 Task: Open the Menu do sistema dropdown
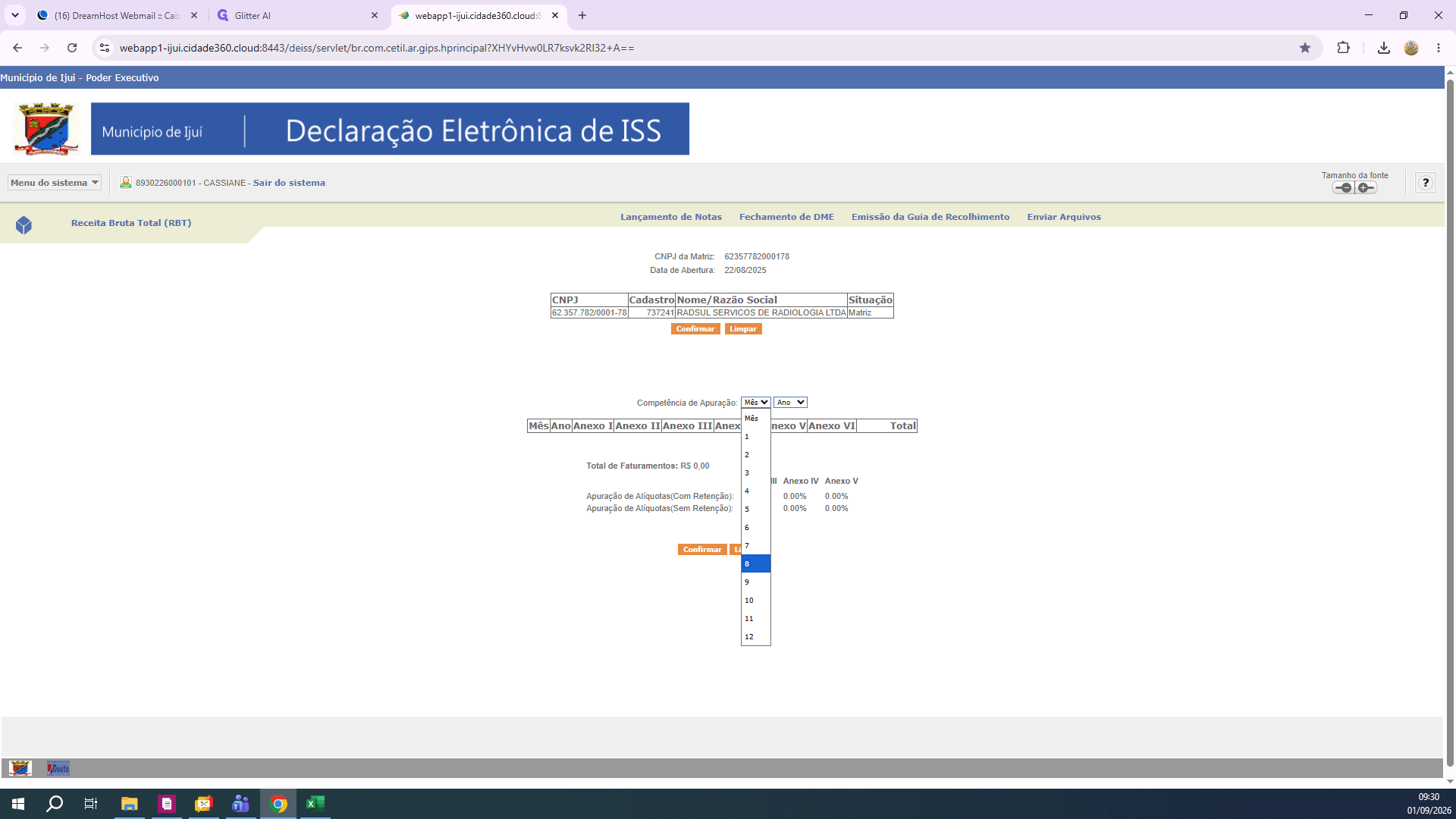tap(55, 183)
